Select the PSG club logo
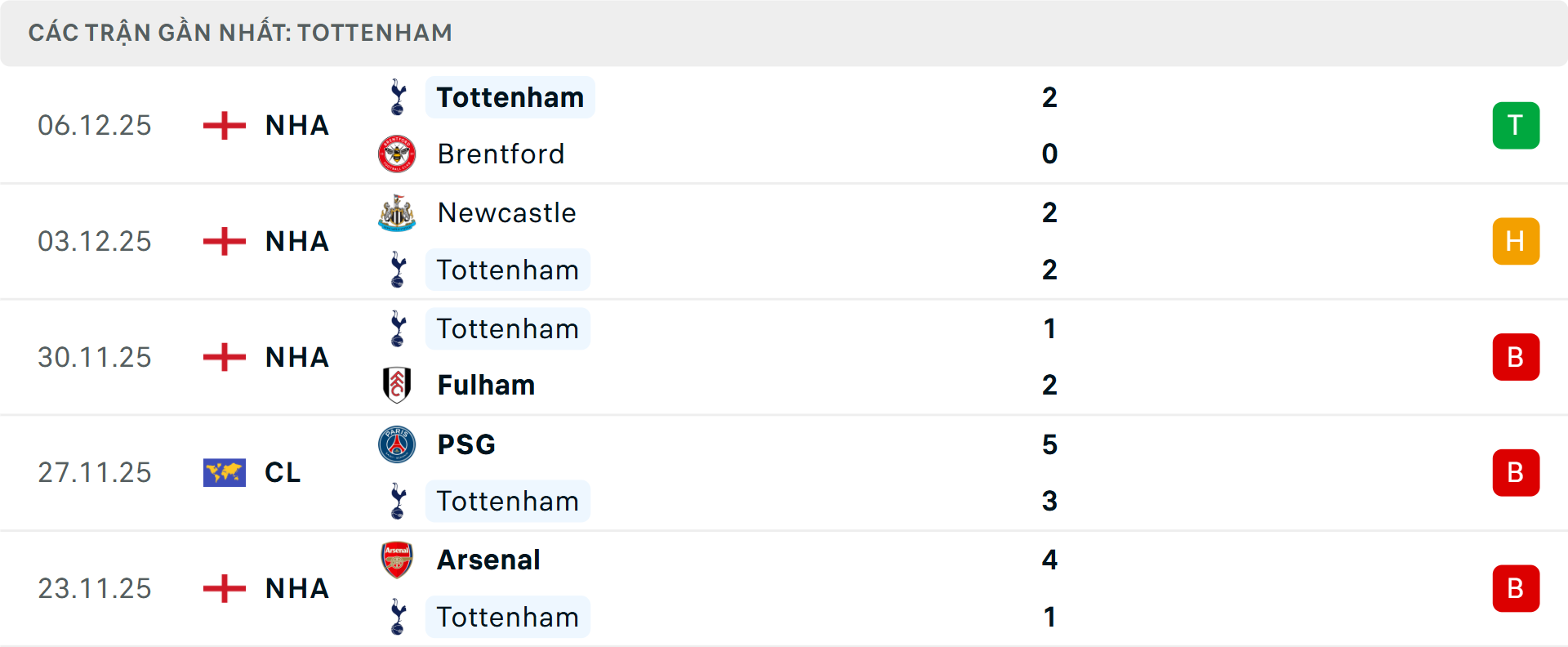 [397, 445]
